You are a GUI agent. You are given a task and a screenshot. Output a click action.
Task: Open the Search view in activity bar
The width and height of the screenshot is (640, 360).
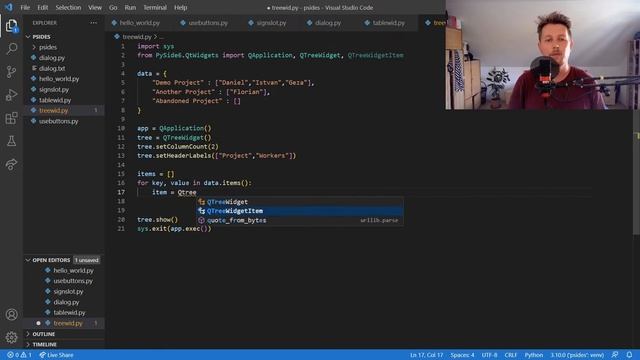(11, 49)
